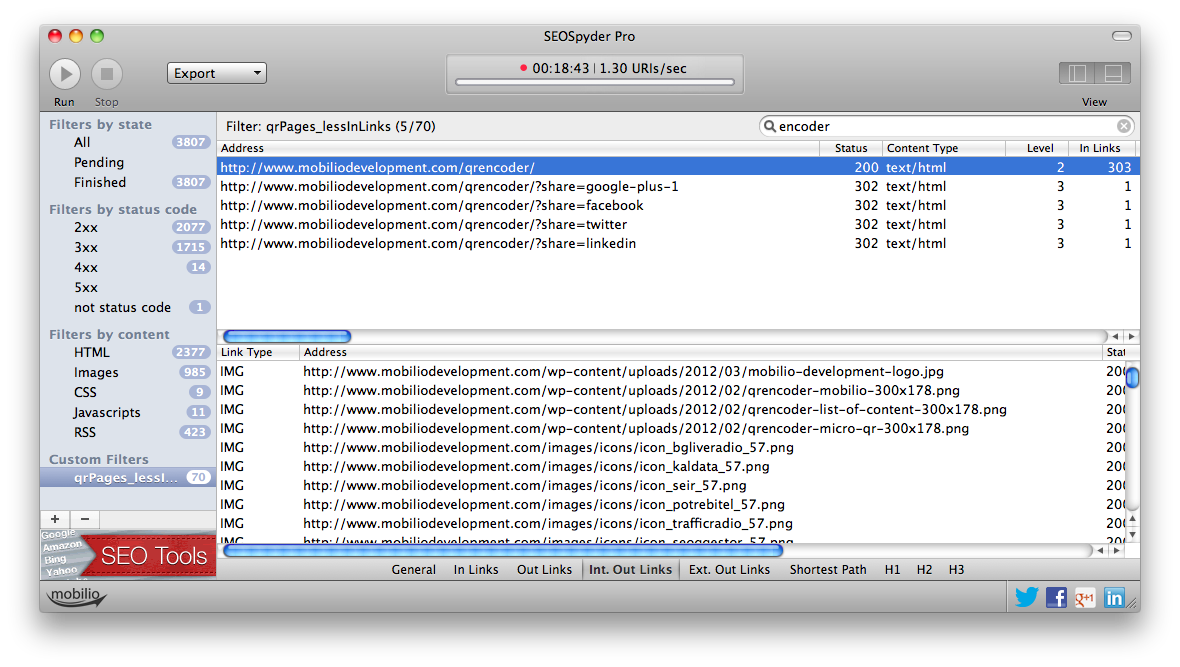The width and height of the screenshot is (1180, 667).
Task: Open the H2 tab
Action: coord(924,570)
